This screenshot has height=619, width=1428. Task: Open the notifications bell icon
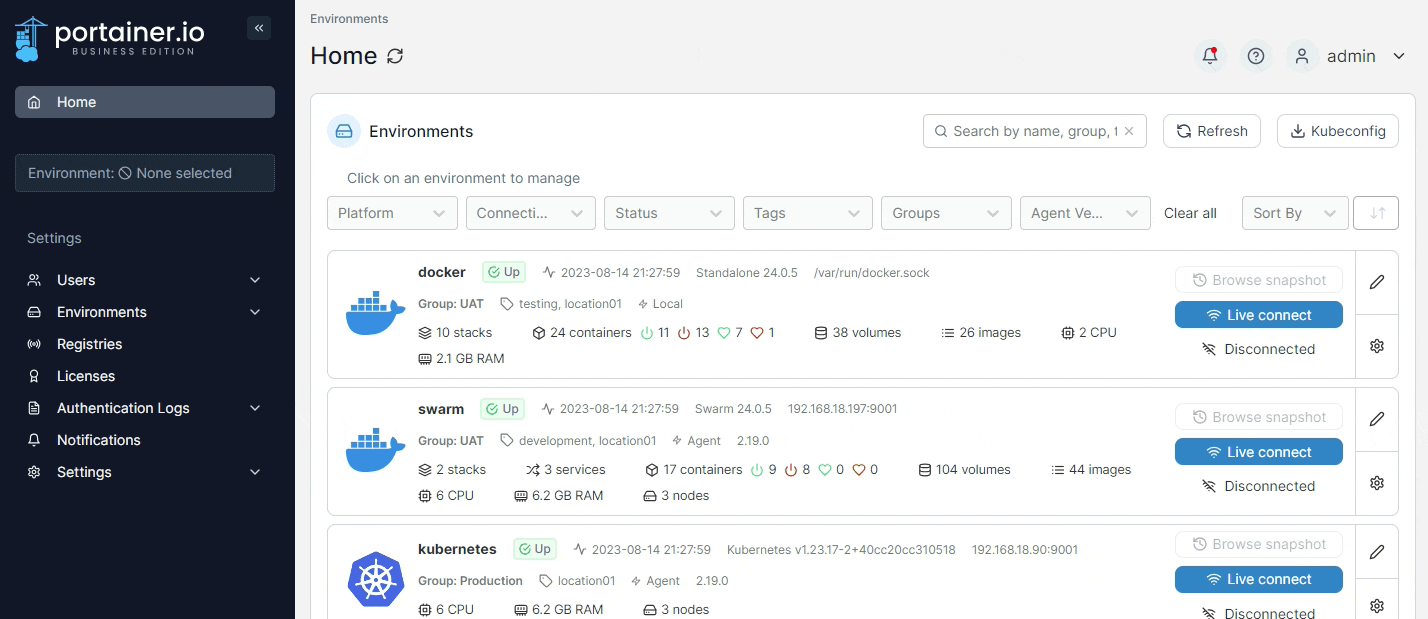1210,56
